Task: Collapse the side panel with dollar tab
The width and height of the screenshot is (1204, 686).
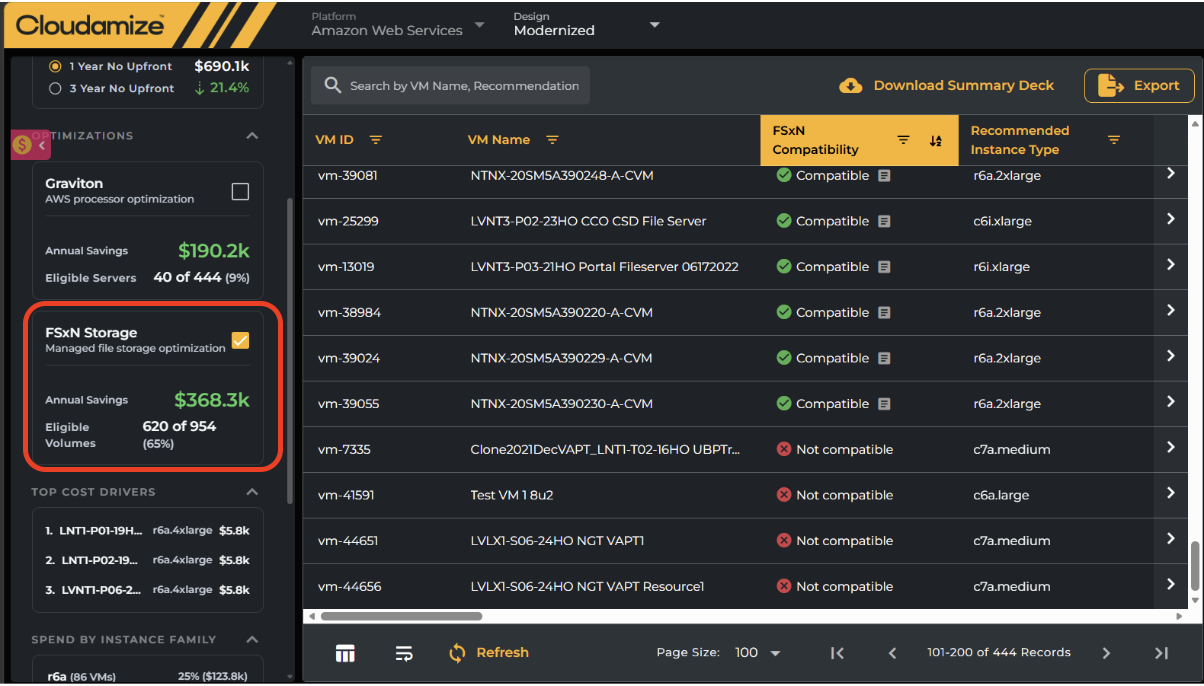Action: click(x=31, y=145)
